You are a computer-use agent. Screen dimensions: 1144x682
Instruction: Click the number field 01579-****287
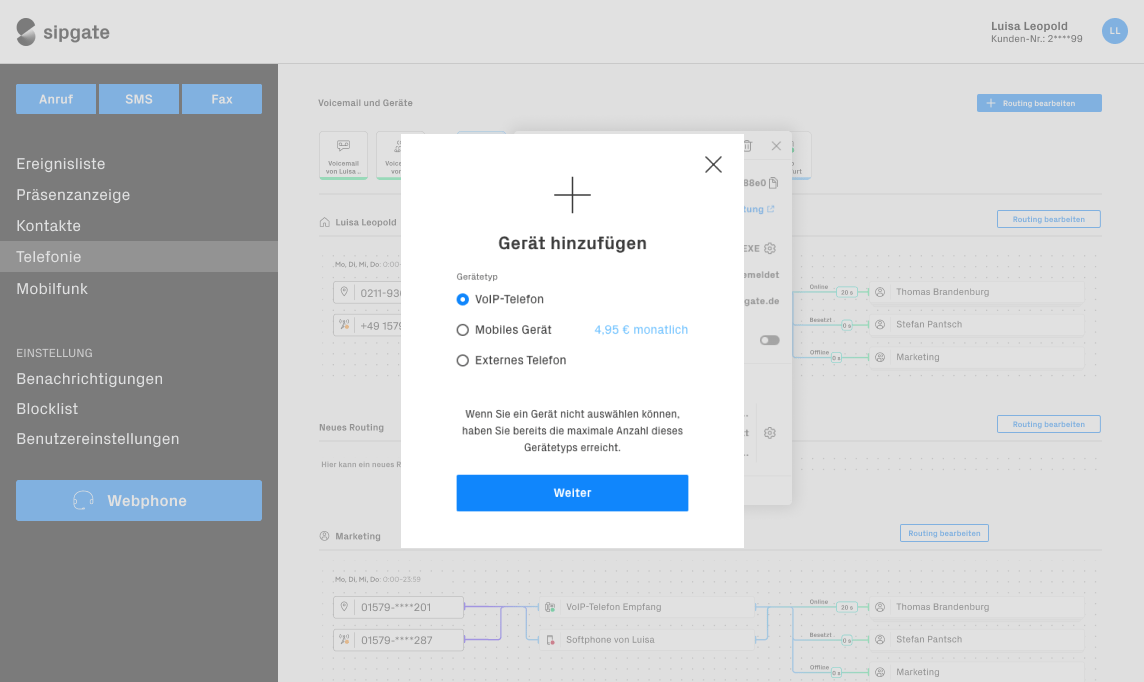(398, 640)
